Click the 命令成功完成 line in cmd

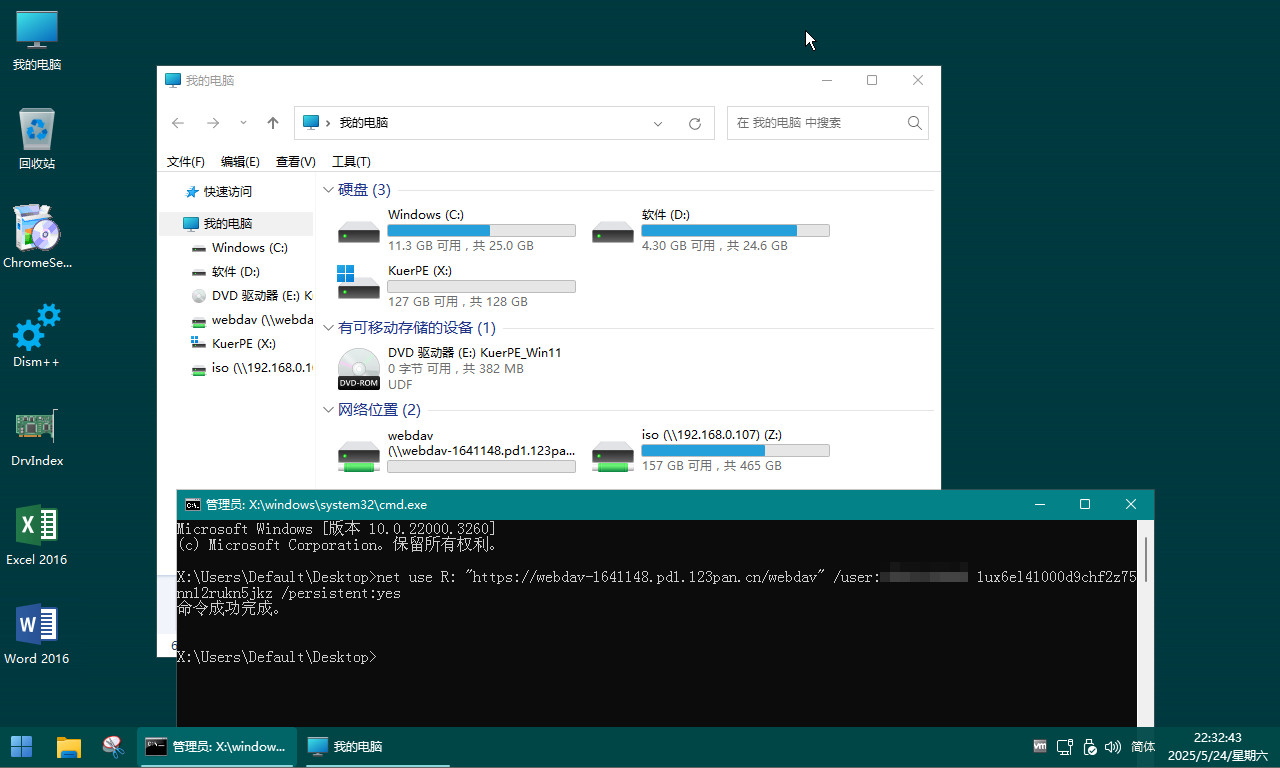click(229, 609)
